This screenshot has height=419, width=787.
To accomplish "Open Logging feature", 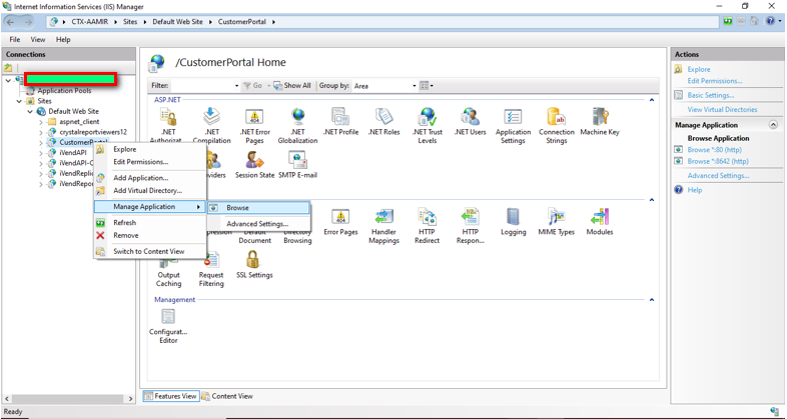I will coord(513,222).
